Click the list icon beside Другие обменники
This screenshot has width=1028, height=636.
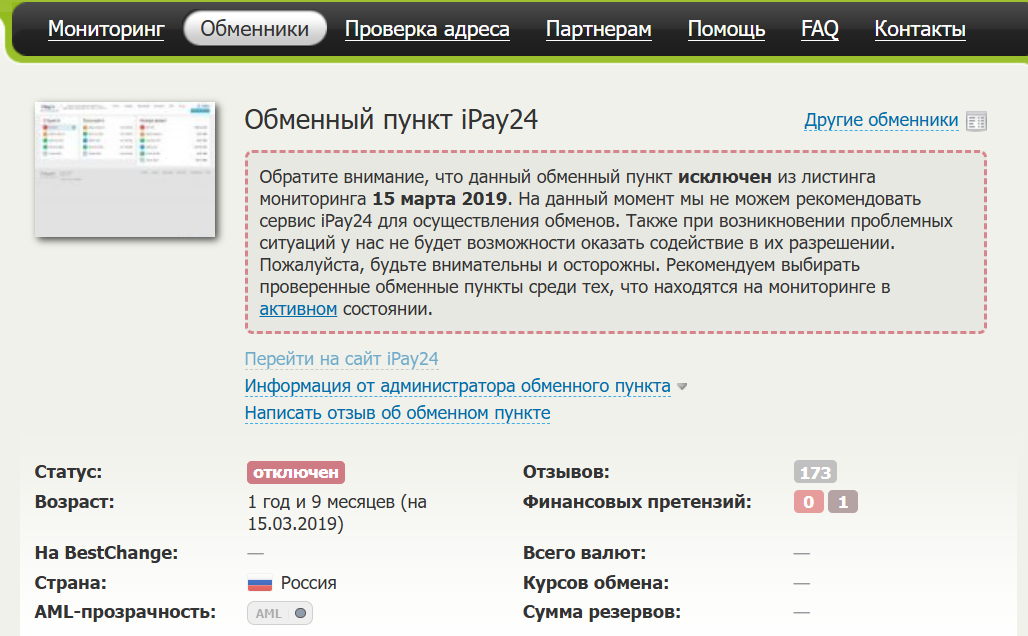(x=976, y=121)
